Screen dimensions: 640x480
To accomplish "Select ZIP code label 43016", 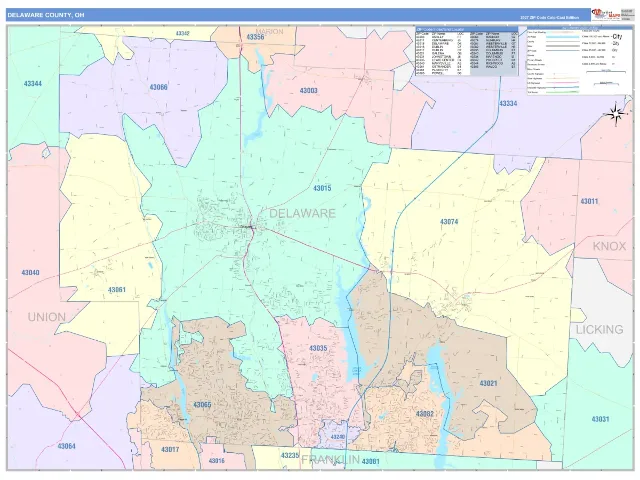I will coord(216,461).
